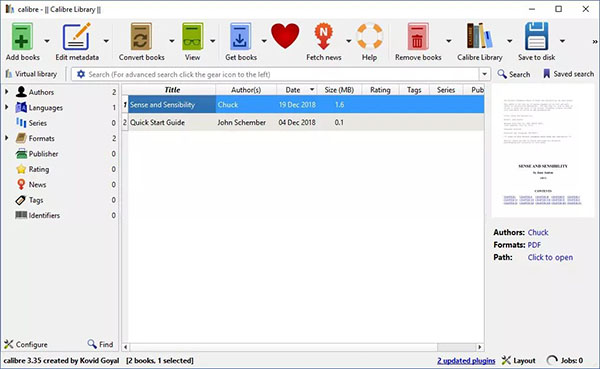Screen dimensions: 600x369
Task: Open the Save to disk dropdown arrow
Action: pos(562,41)
